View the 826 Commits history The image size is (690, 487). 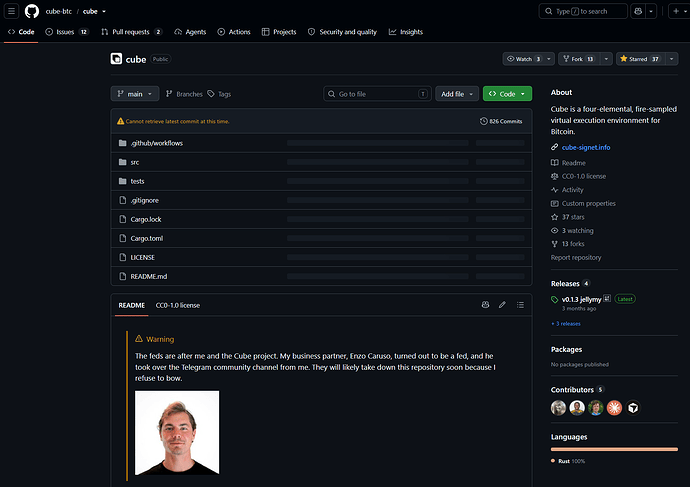coord(501,121)
